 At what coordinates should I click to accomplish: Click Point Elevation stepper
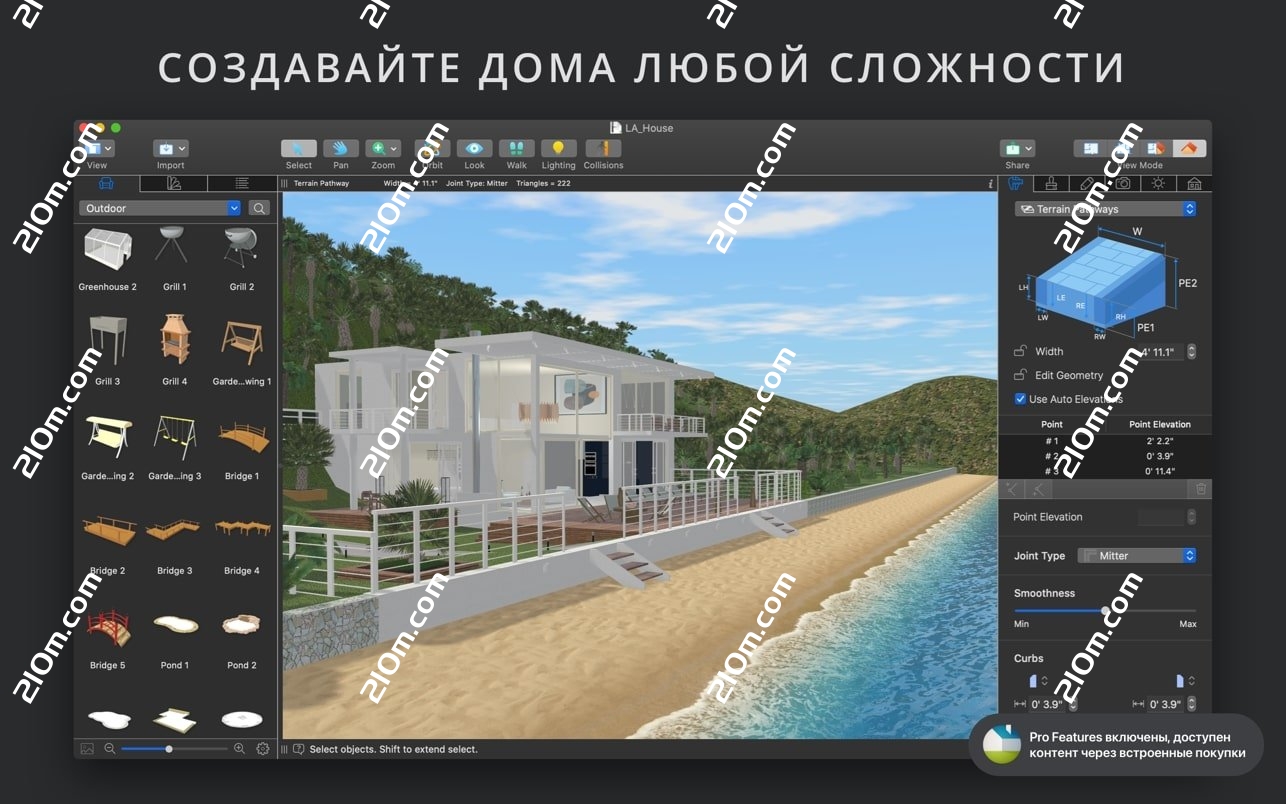pyautogui.click(x=1191, y=517)
